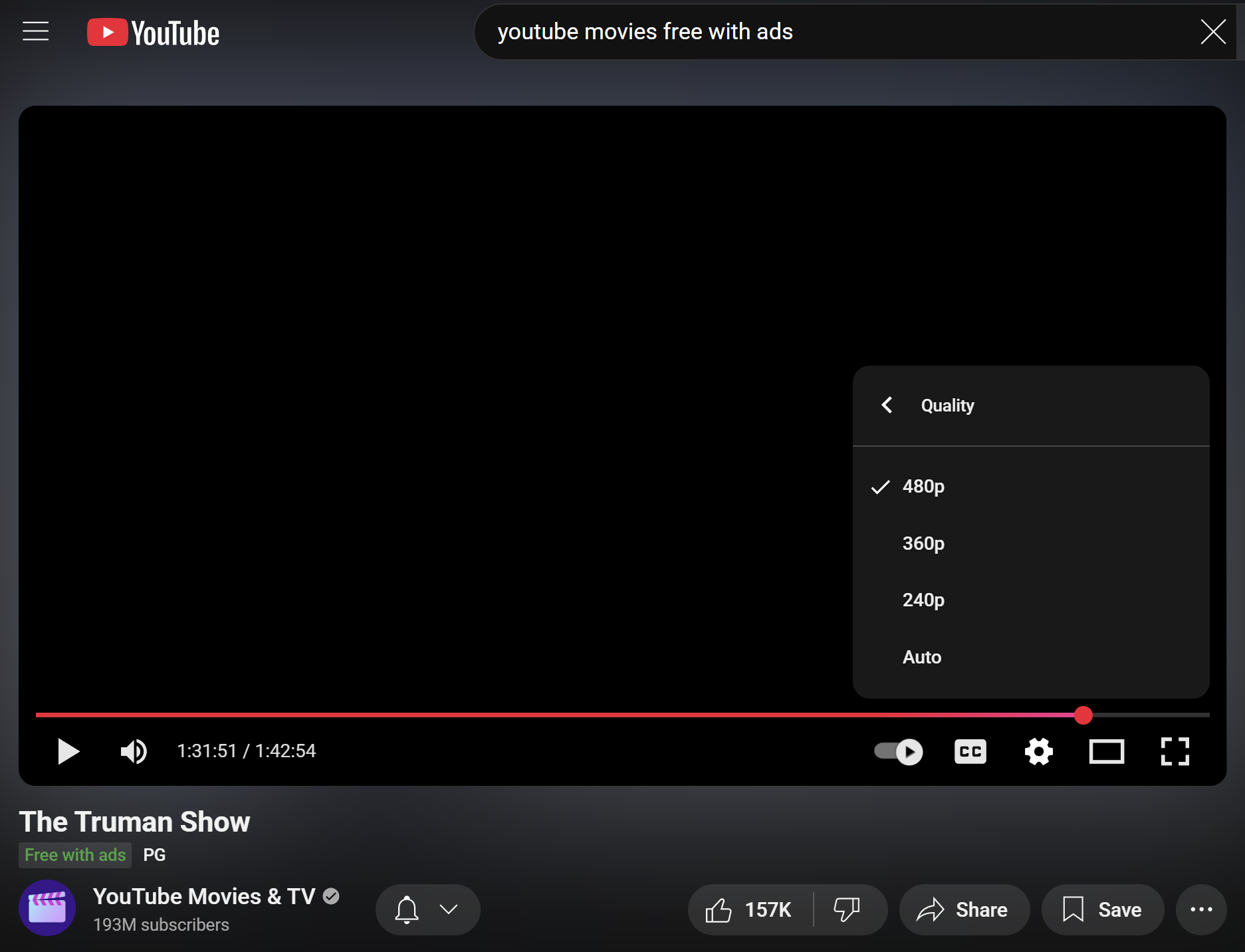Open notification bell dropdown
This screenshot has width=1245, height=952.
(427, 909)
